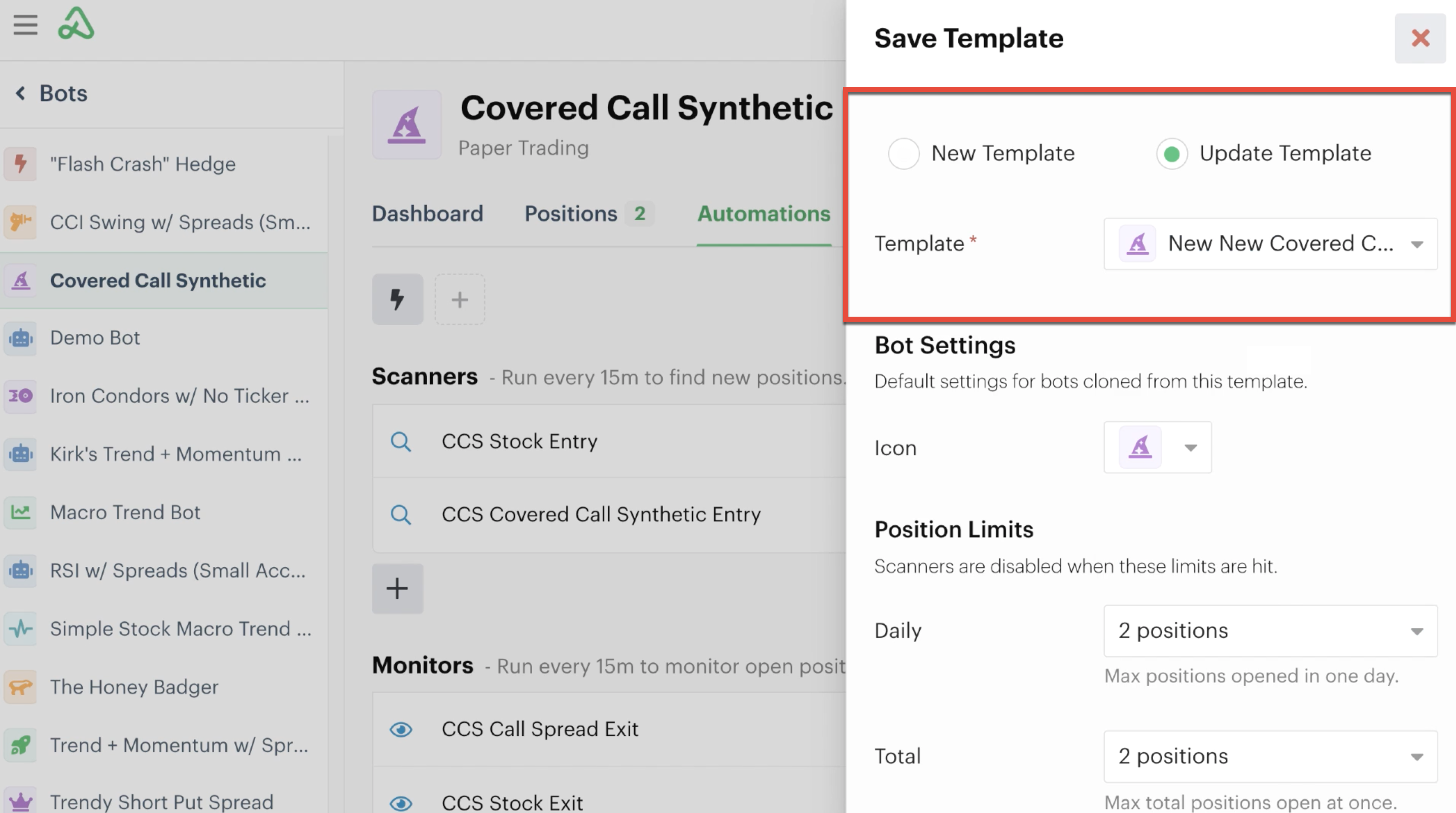Open the hamburger menu icon
1456x813 pixels.
tap(25, 25)
